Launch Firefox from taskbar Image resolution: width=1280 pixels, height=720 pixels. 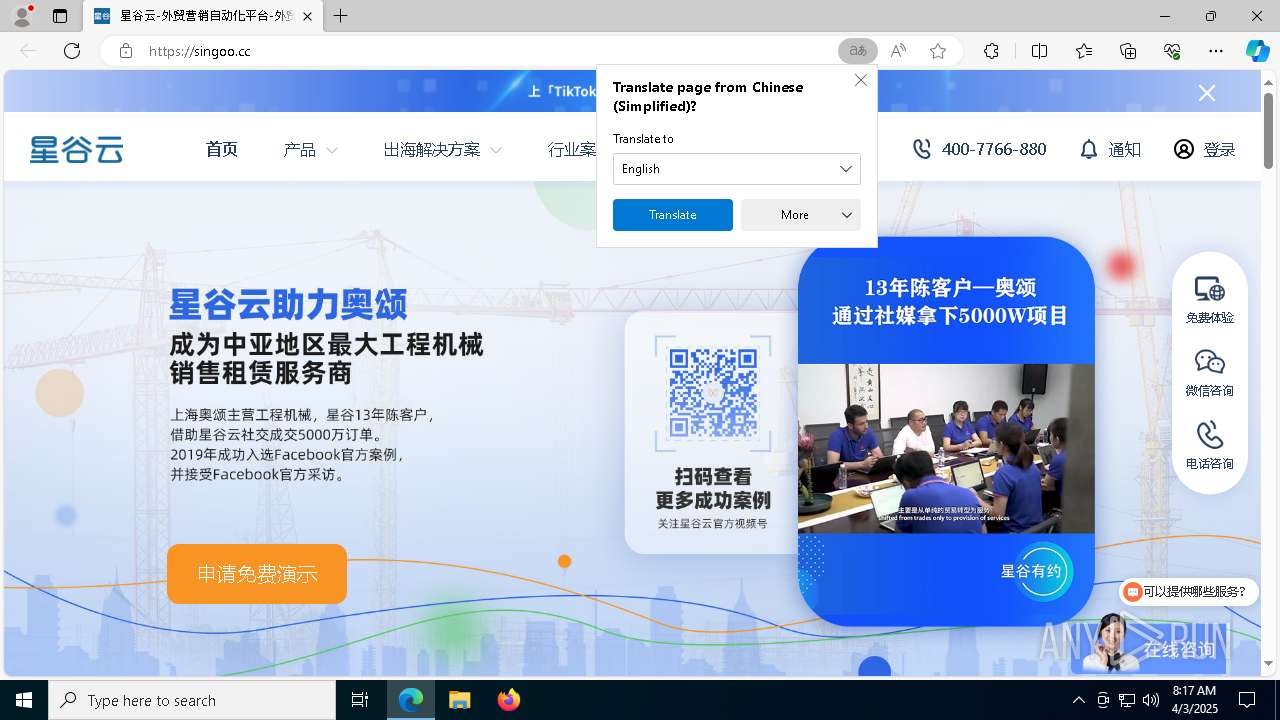click(509, 700)
